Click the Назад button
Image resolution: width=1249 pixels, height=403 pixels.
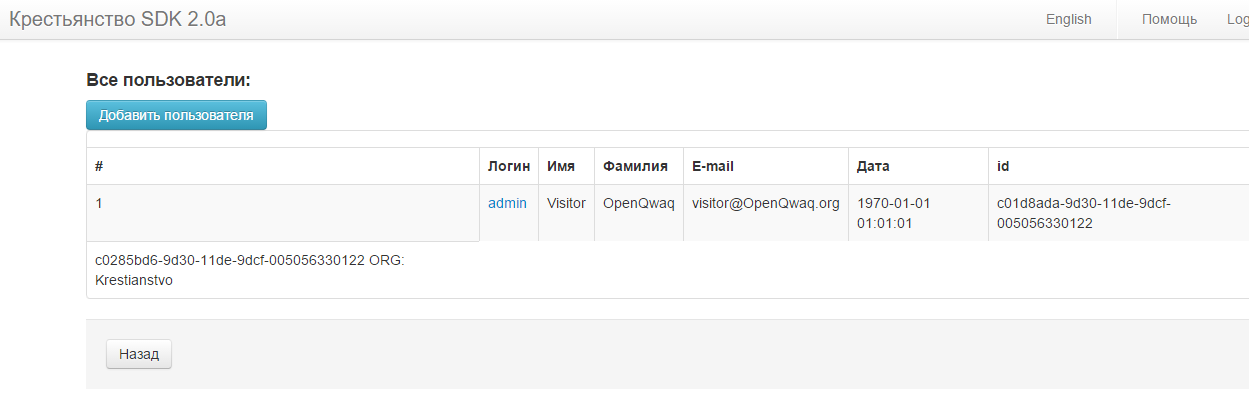pos(139,354)
